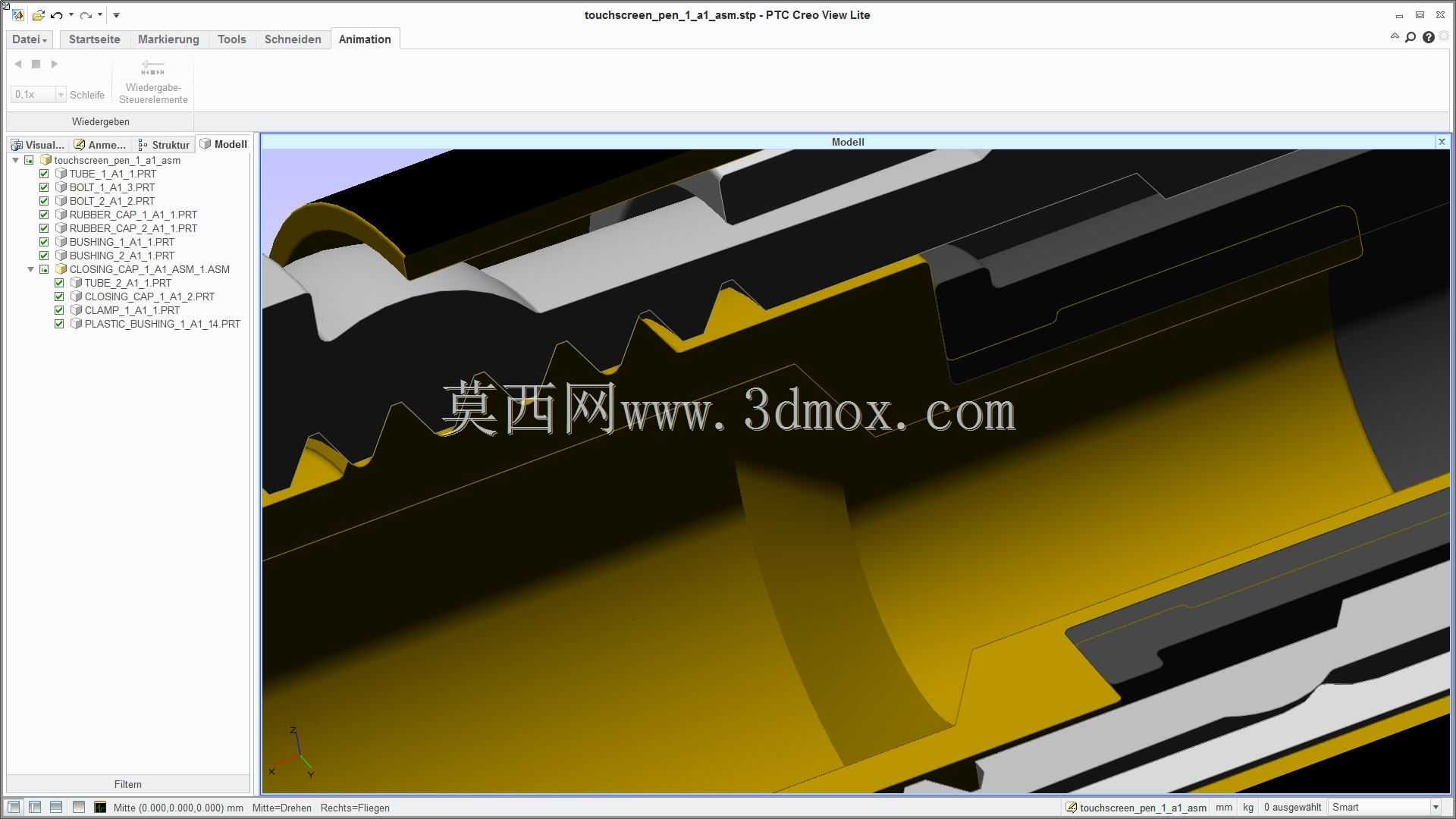
Task: Open the redo history dropdown arrow
Action: click(100, 15)
